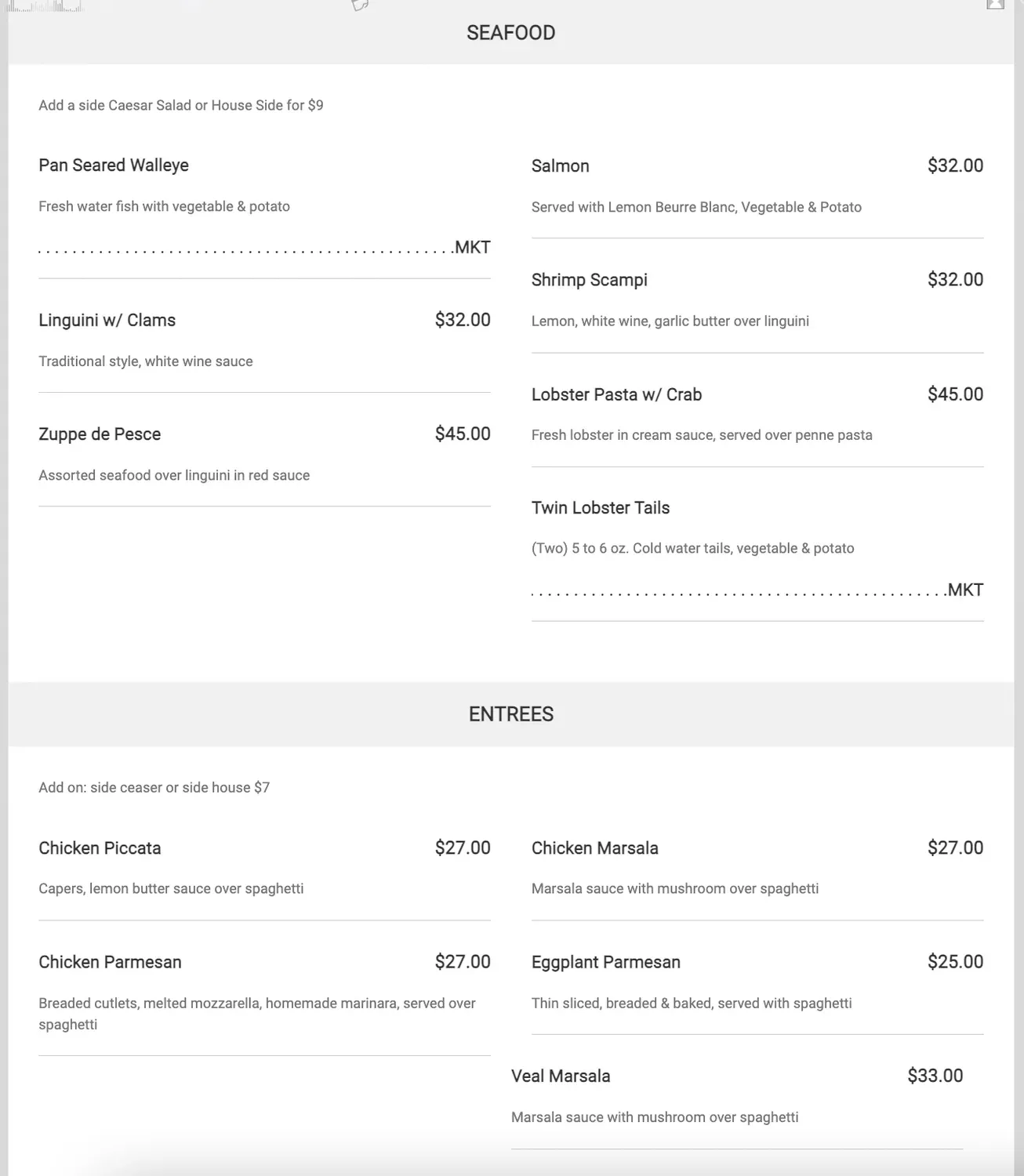Choose the Chicken Parmesan entree
Screen dimensions: 1024x1176
click(x=110, y=962)
